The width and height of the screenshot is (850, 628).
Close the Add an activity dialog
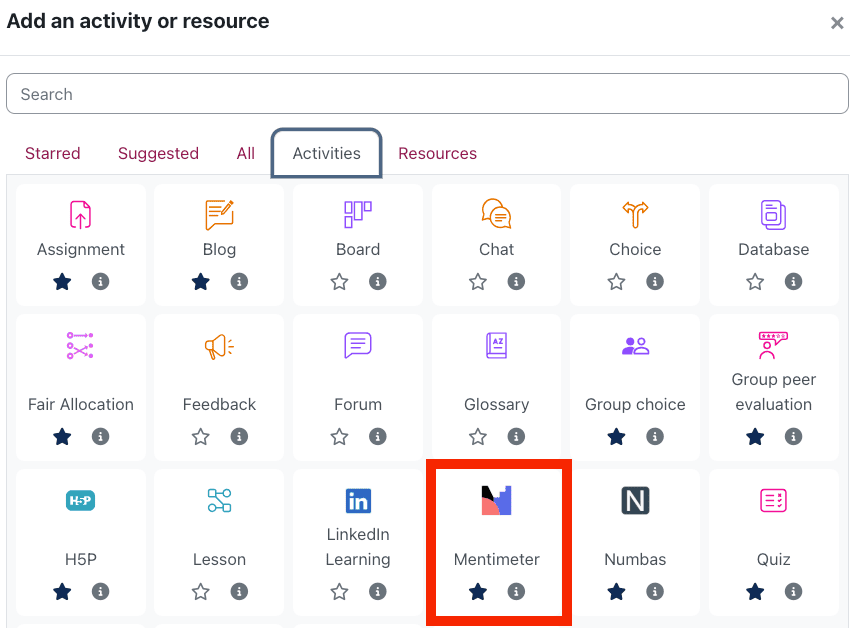(x=837, y=23)
